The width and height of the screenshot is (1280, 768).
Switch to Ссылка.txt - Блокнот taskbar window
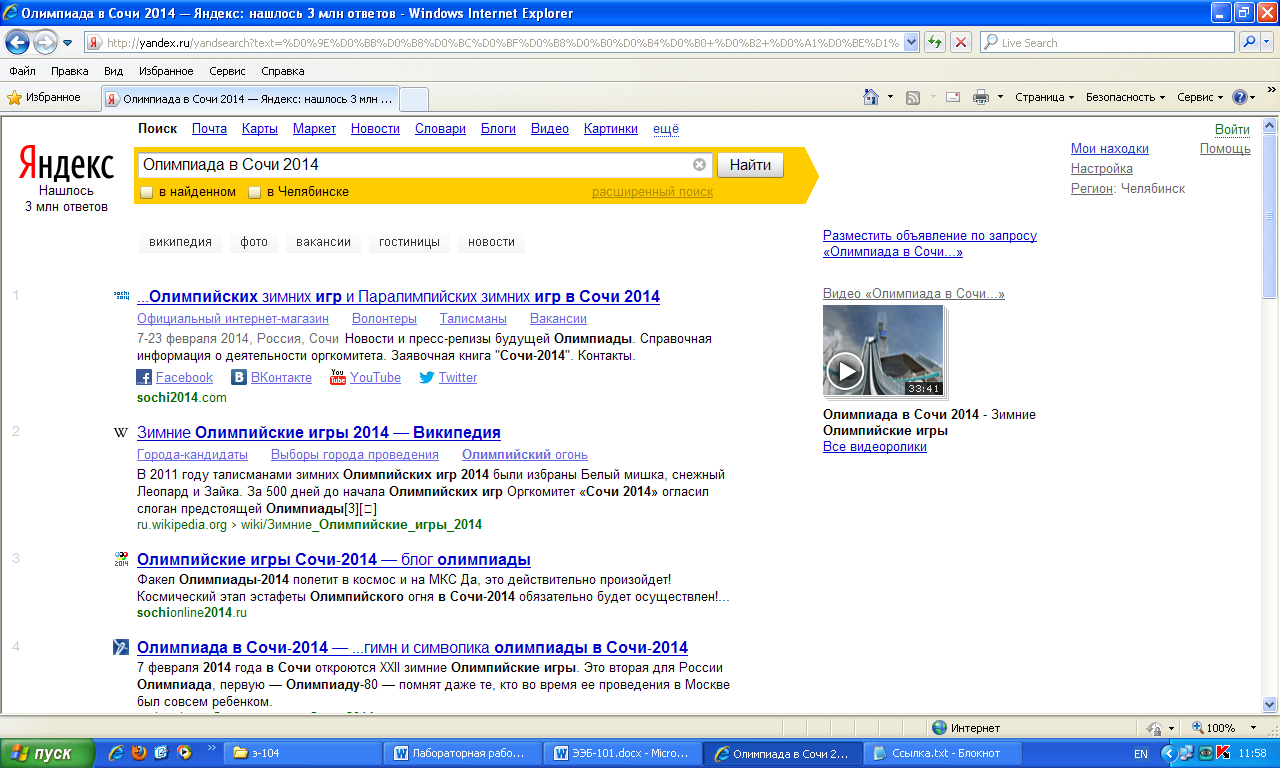[x=944, y=753]
